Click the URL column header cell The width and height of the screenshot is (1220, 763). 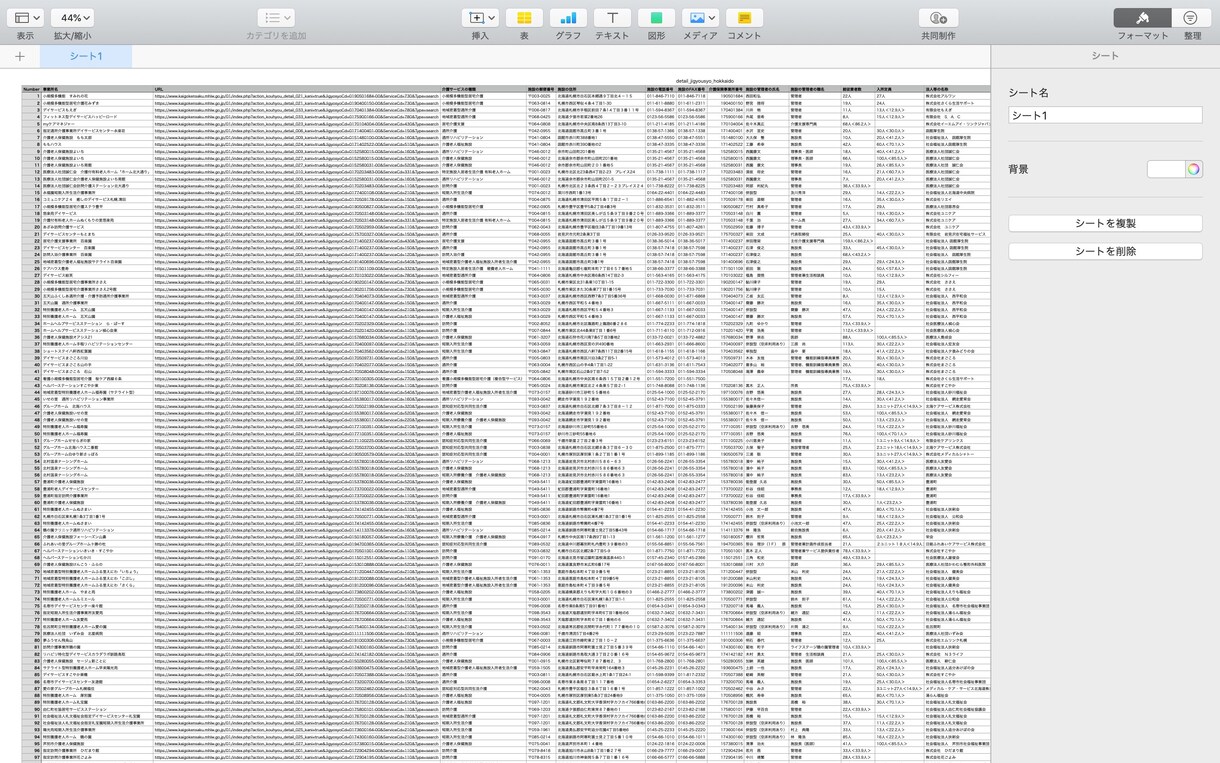296,89
